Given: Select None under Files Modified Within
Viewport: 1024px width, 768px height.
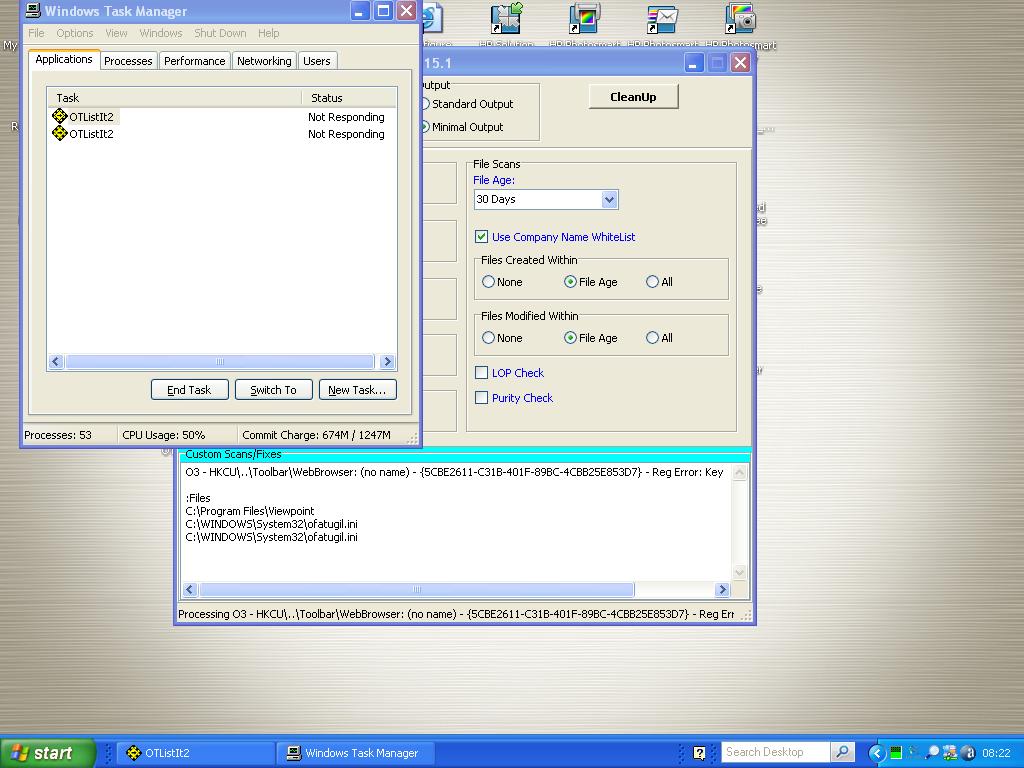Looking at the screenshot, I should pos(488,338).
